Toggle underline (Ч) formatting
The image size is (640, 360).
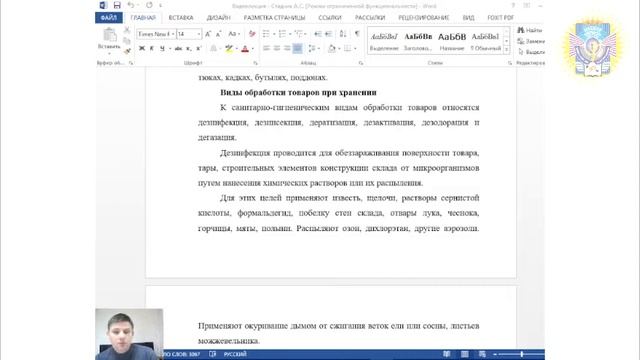tap(162, 49)
